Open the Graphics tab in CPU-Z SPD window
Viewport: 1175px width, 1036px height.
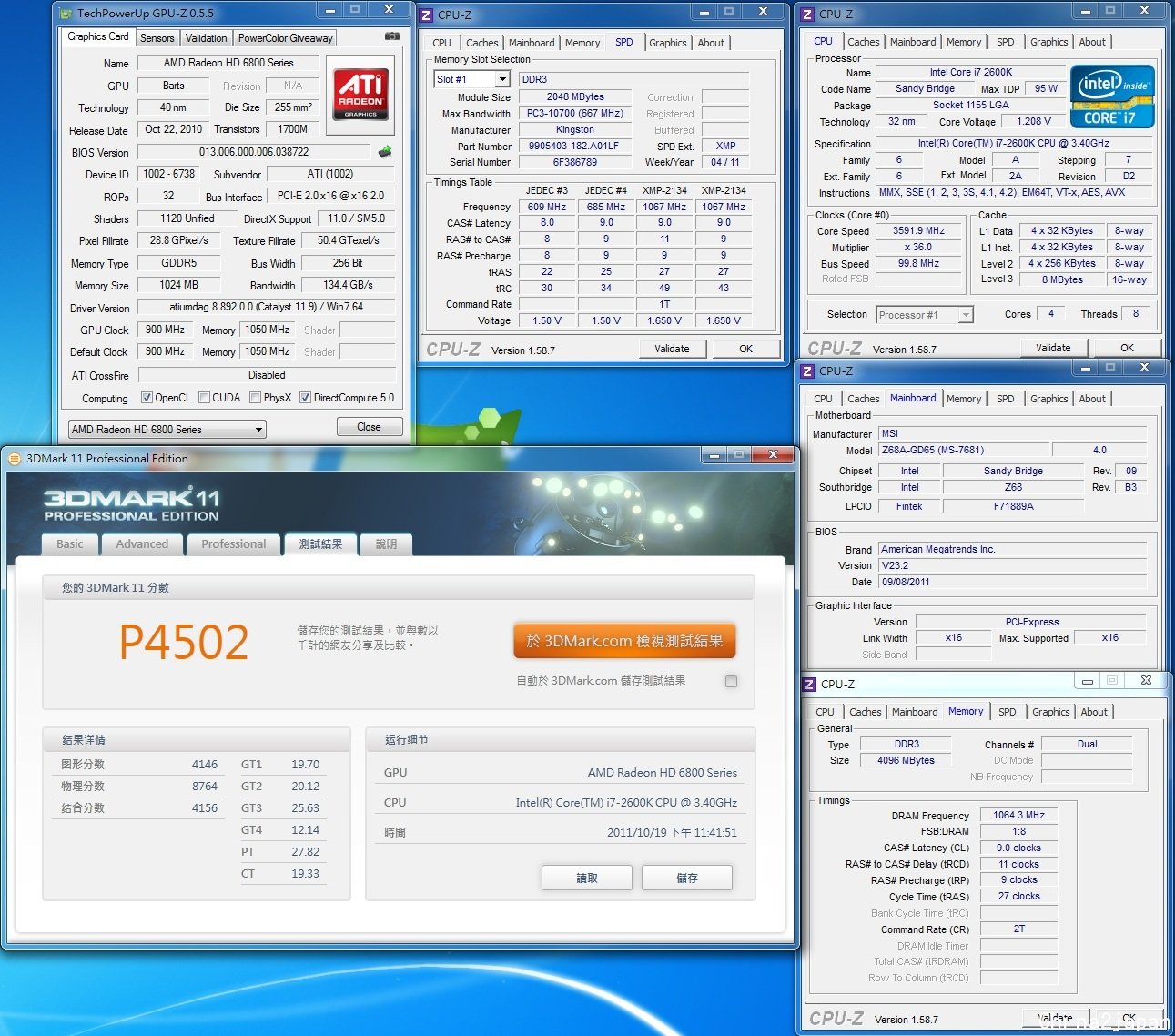[x=668, y=43]
